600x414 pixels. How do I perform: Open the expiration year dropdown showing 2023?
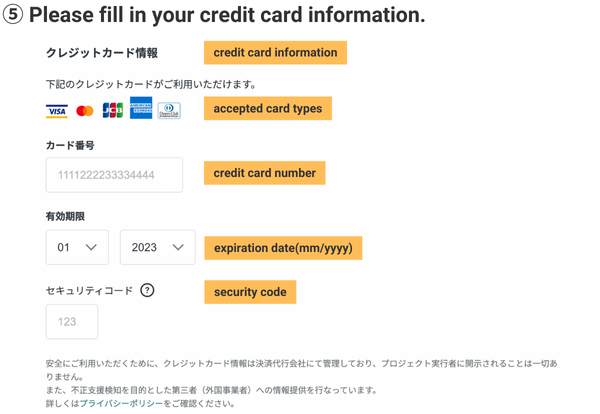[157, 247]
